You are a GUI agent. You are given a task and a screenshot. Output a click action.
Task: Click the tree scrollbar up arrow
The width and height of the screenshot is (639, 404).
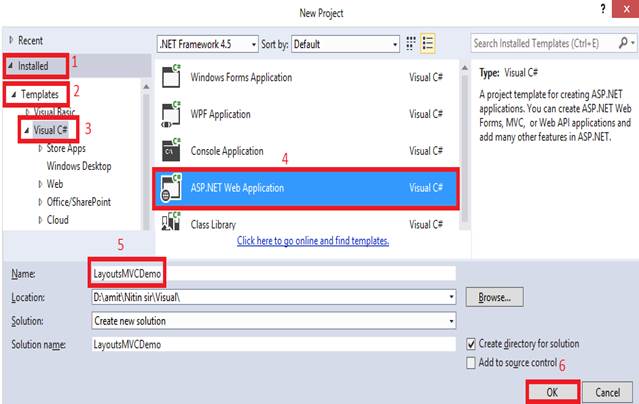point(146,86)
